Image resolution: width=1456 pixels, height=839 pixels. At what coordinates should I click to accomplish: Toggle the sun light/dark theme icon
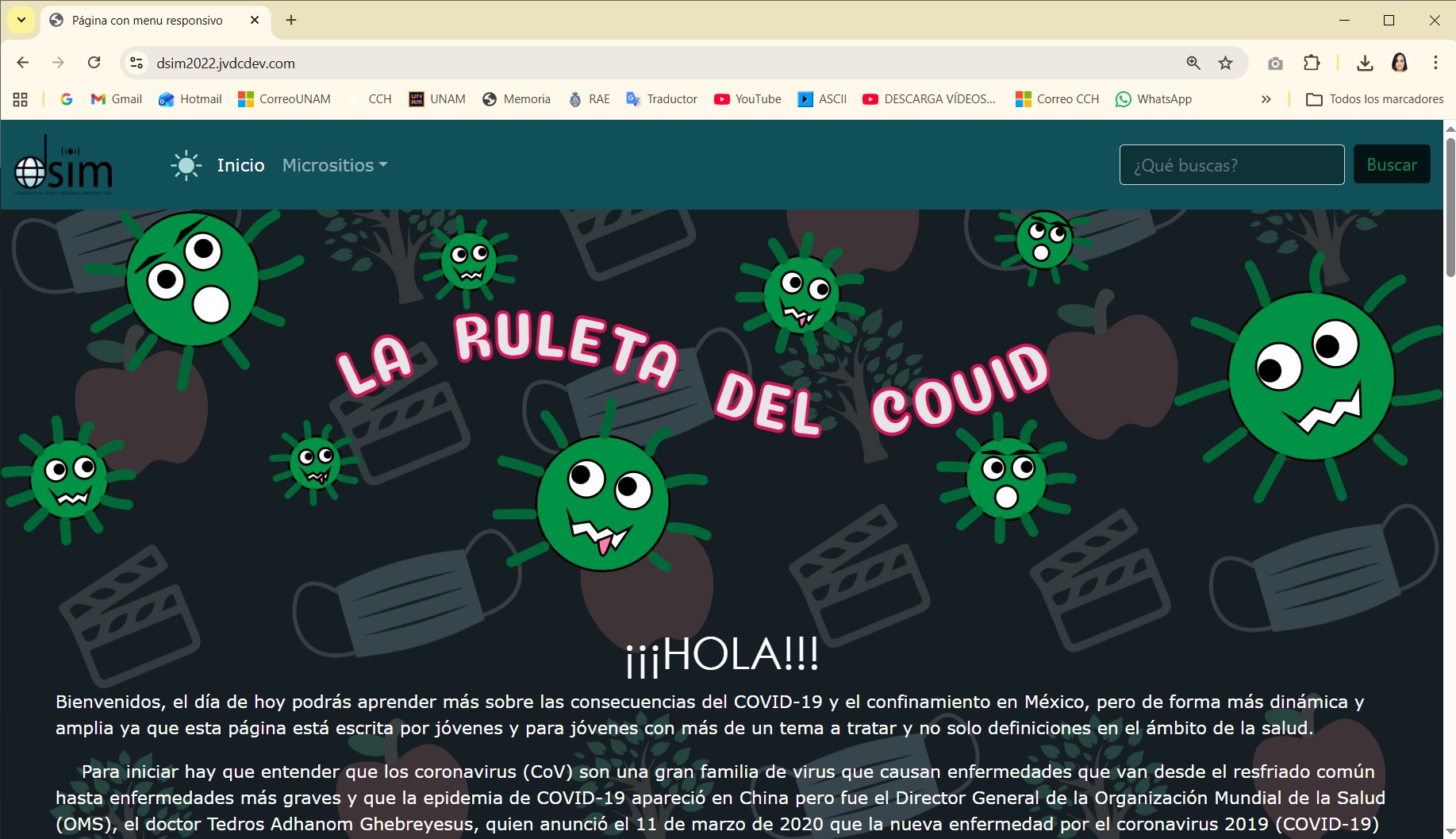(x=186, y=165)
